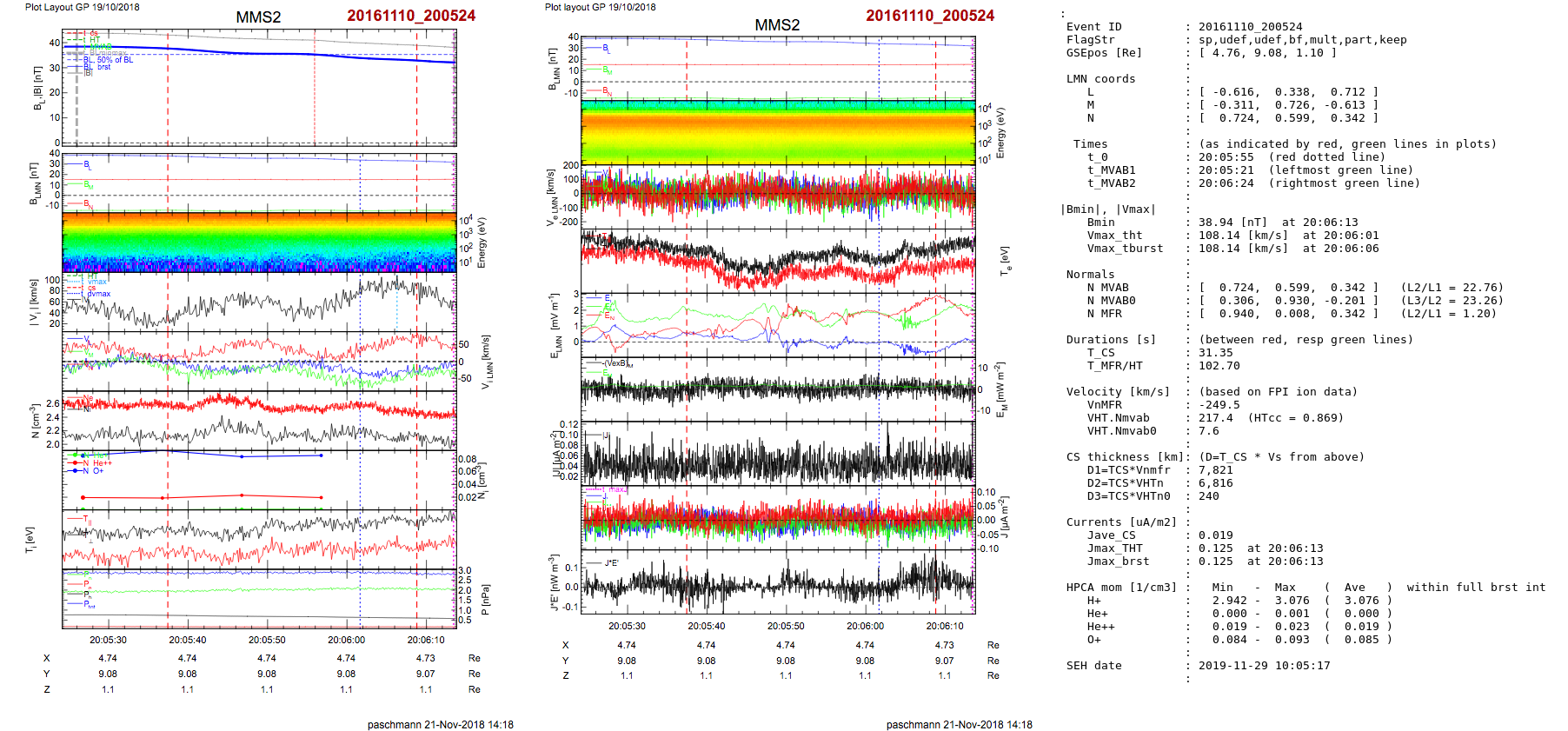The width and height of the screenshot is (1568, 731).
Task: Click the 'Plot Layout GP 19/10/2018' header at top left
Action: [82, 7]
